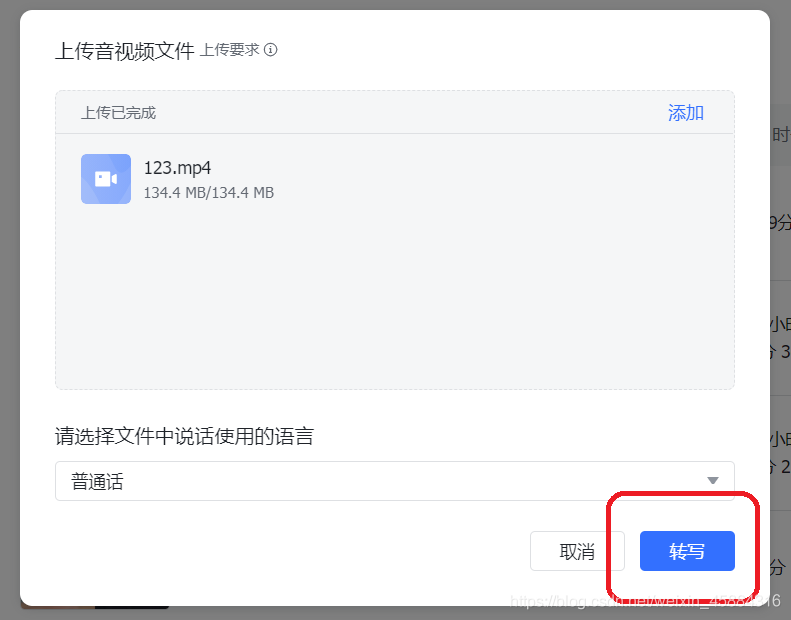Click the dropdown arrow of language selector

coord(713,480)
